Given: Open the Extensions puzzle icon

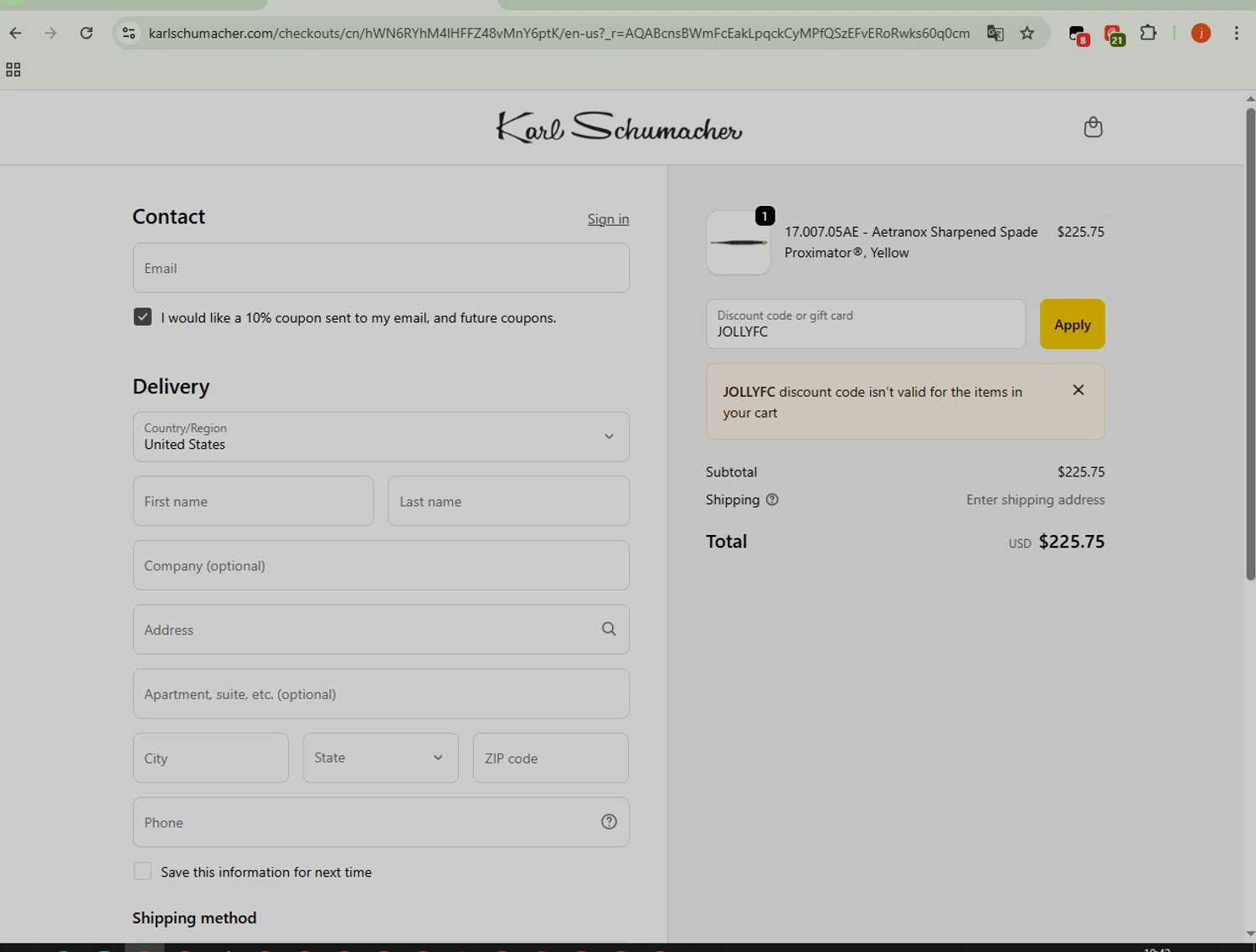Looking at the screenshot, I should (x=1149, y=33).
